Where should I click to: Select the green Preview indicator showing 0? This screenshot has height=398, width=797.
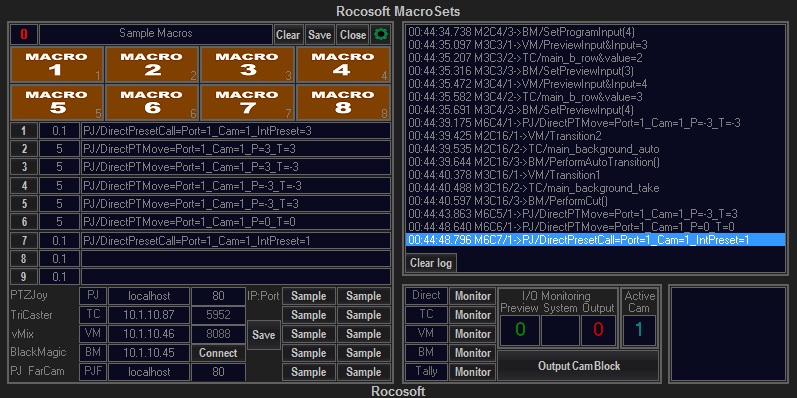pyautogui.click(x=519, y=330)
